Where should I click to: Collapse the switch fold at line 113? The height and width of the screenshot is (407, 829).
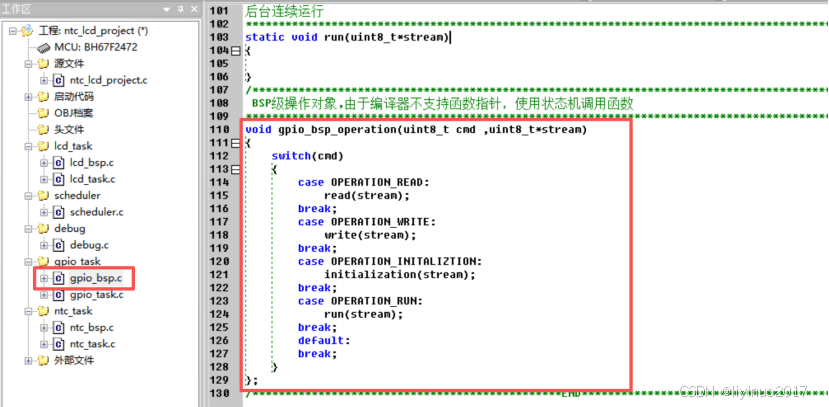pyautogui.click(x=236, y=170)
